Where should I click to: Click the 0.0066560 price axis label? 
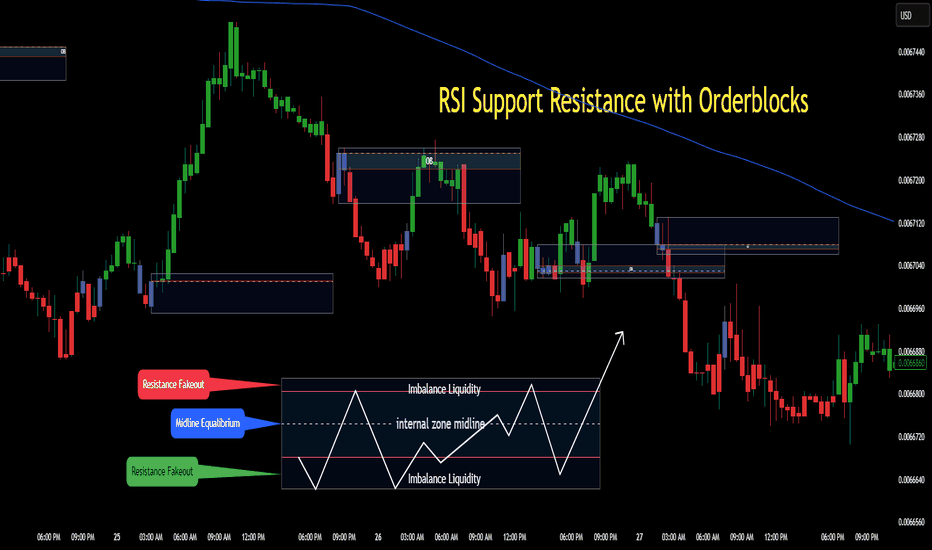point(910,522)
